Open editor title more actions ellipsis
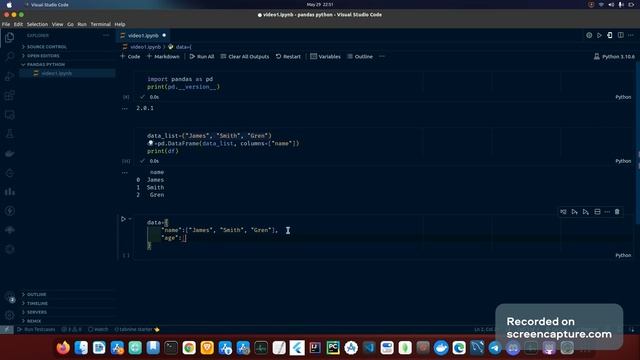640x360 pixels. pyautogui.click(x=631, y=36)
